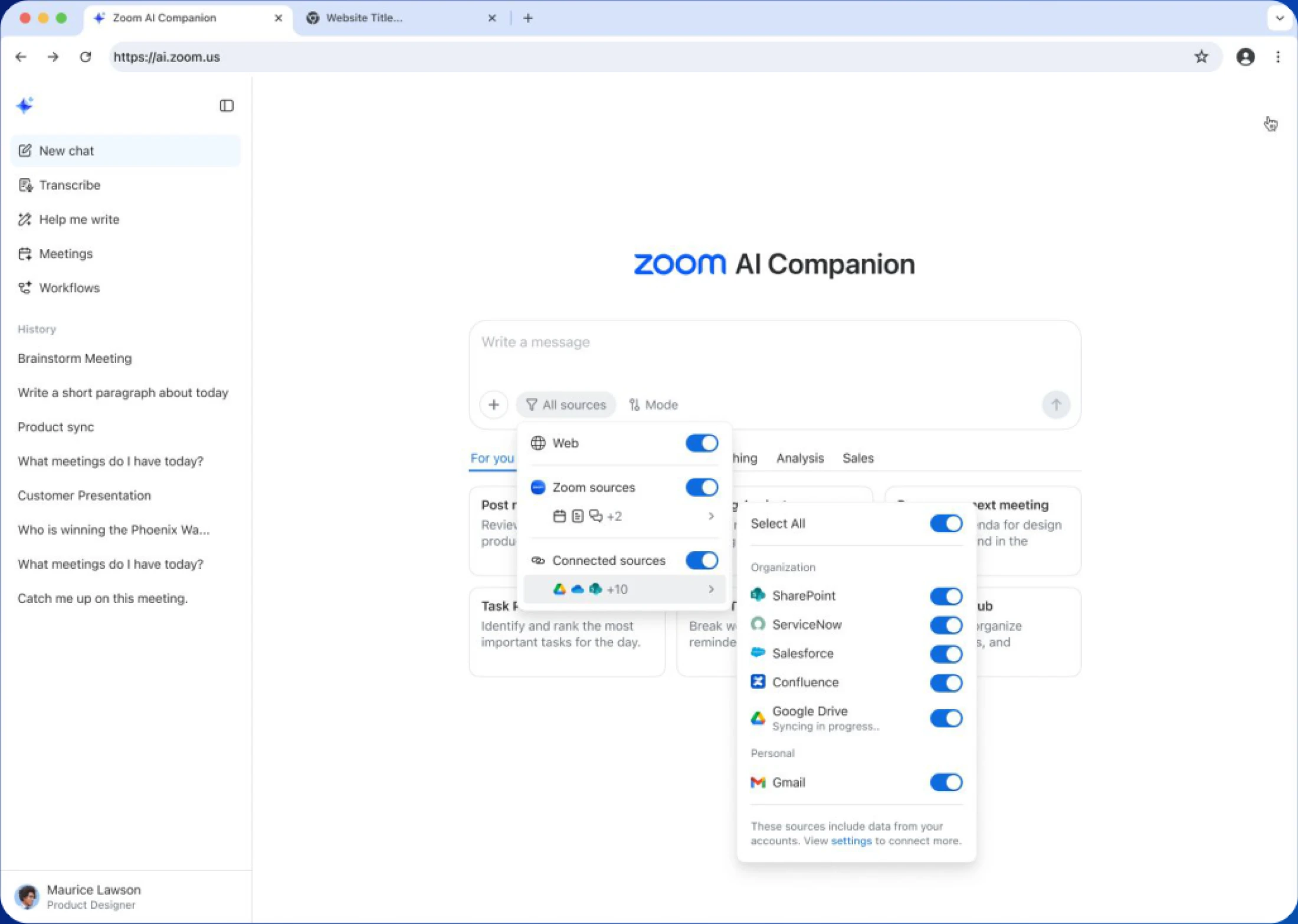Switch to the Website Title browser tab
This screenshot has height=924, width=1298.
pyautogui.click(x=401, y=18)
